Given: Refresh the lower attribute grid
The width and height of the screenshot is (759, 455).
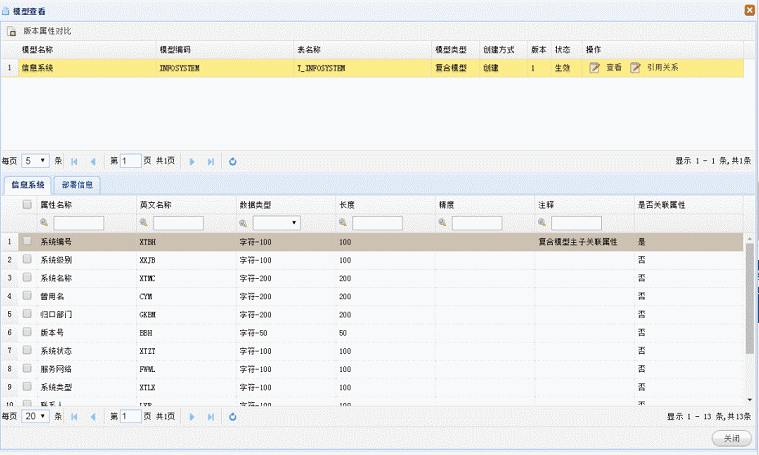Looking at the screenshot, I should [233, 416].
